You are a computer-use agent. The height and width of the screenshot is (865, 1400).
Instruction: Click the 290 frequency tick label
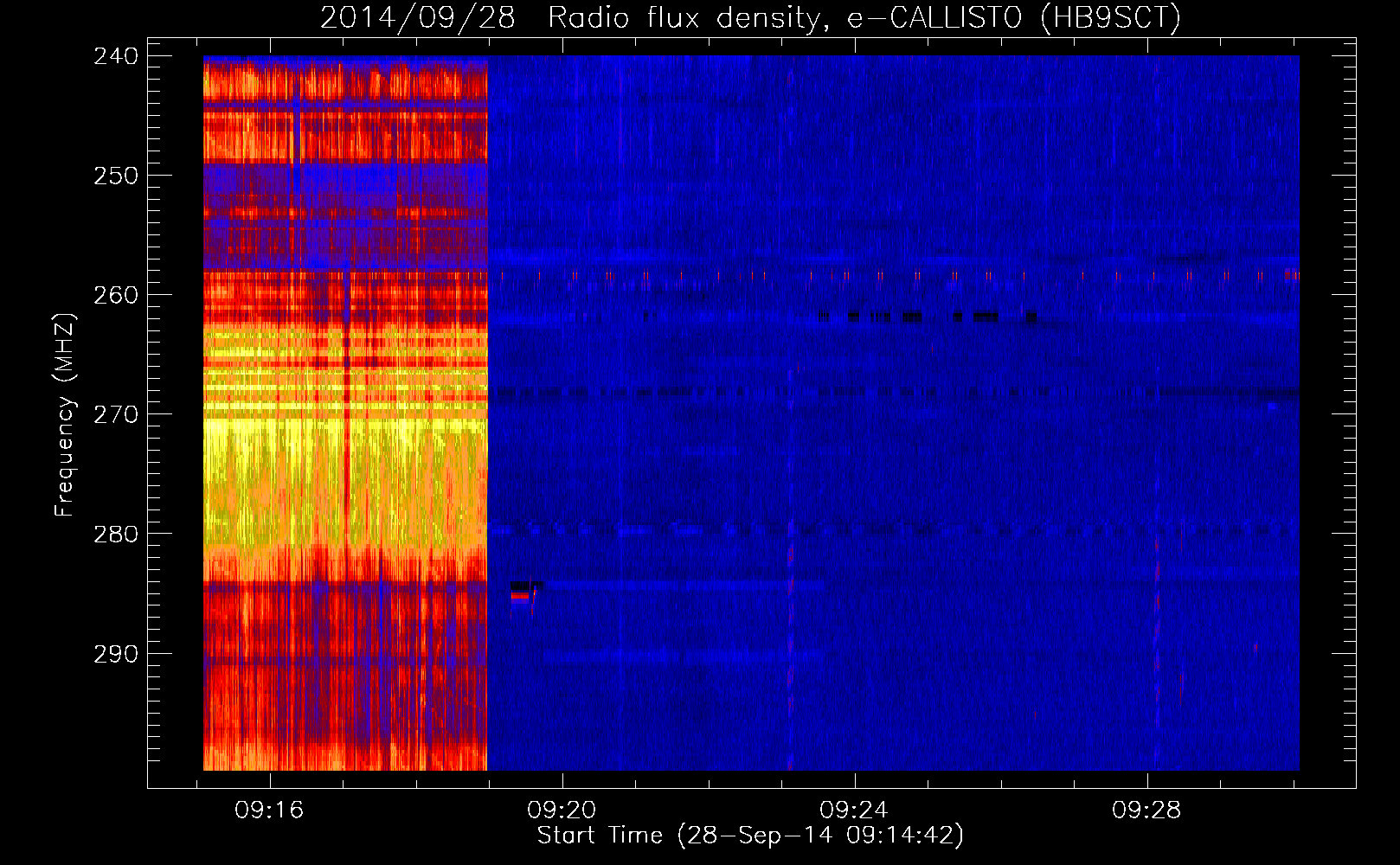tap(116, 654)
